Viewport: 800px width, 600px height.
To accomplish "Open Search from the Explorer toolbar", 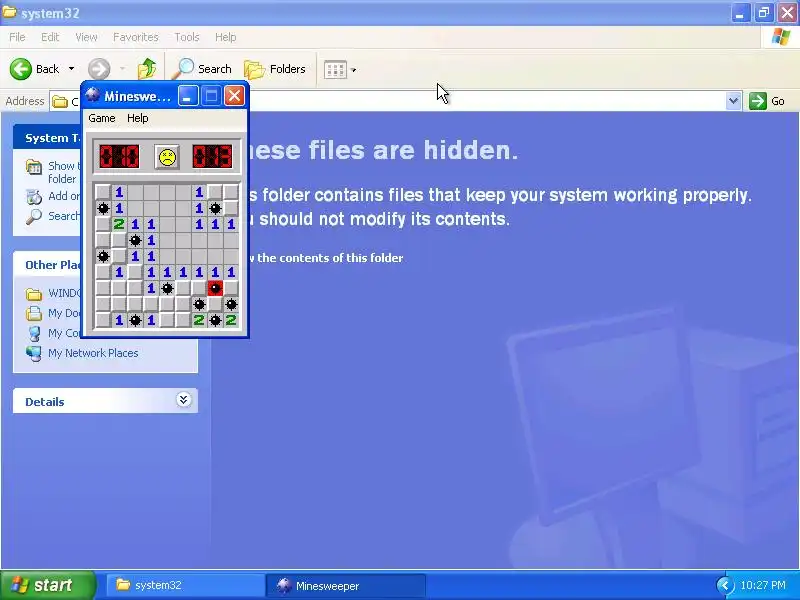I will (203, 69).
